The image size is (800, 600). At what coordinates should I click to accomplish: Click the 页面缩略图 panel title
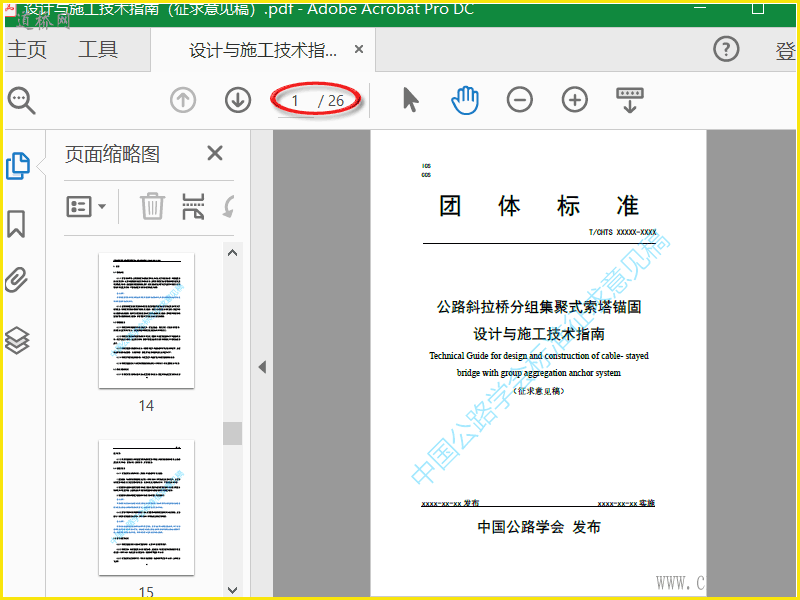pos(112,154)
